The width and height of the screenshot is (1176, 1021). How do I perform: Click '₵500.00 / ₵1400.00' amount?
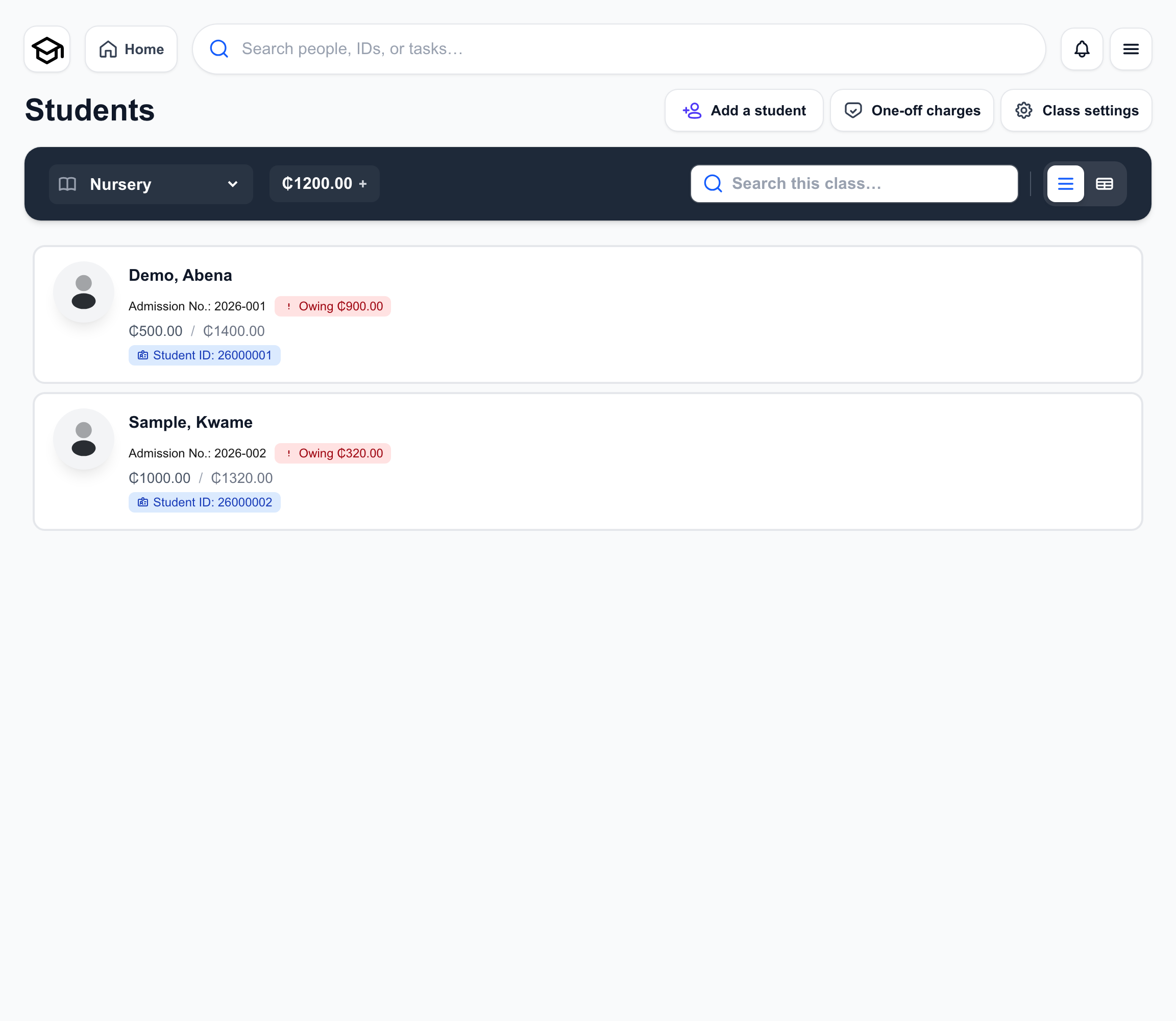197,331
